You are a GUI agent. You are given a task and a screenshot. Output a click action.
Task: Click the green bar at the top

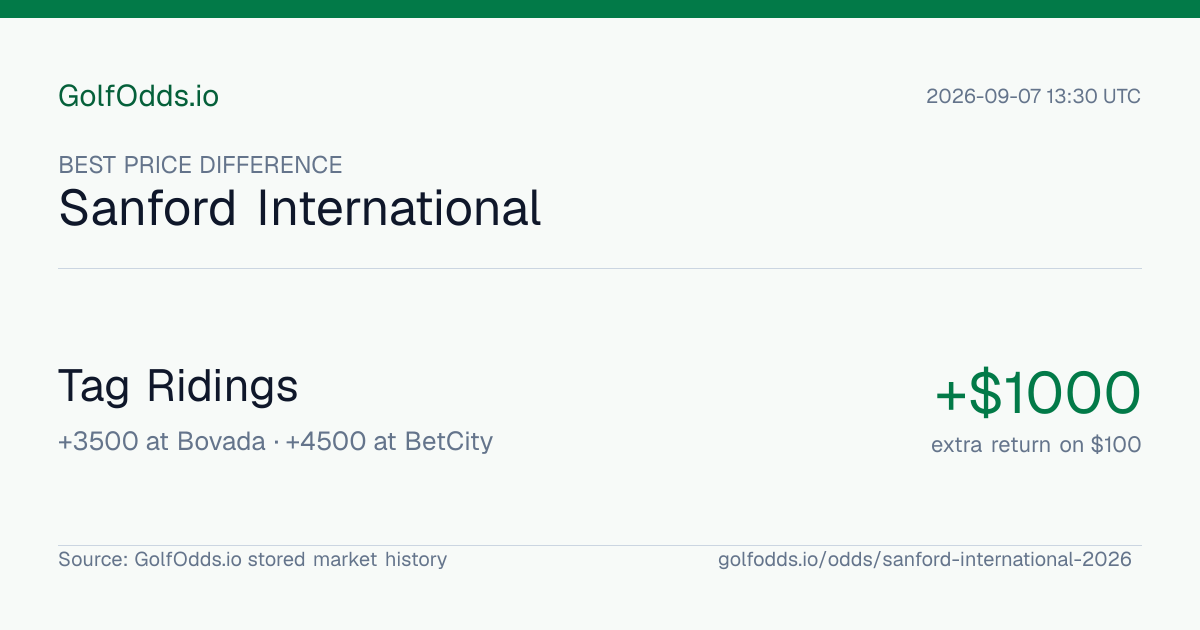pos(600,9)
